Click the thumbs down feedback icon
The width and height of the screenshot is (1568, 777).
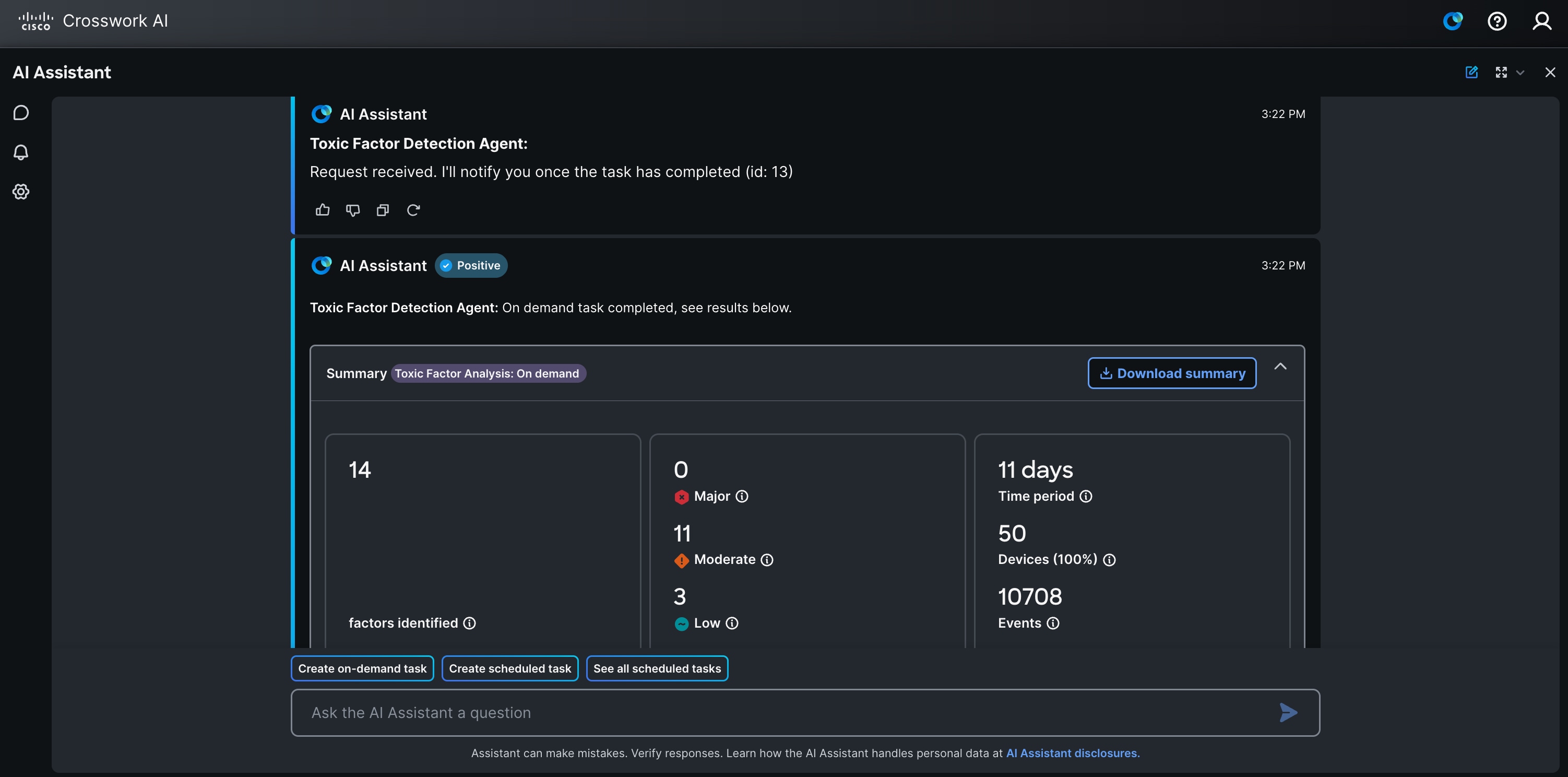(353, 210)
